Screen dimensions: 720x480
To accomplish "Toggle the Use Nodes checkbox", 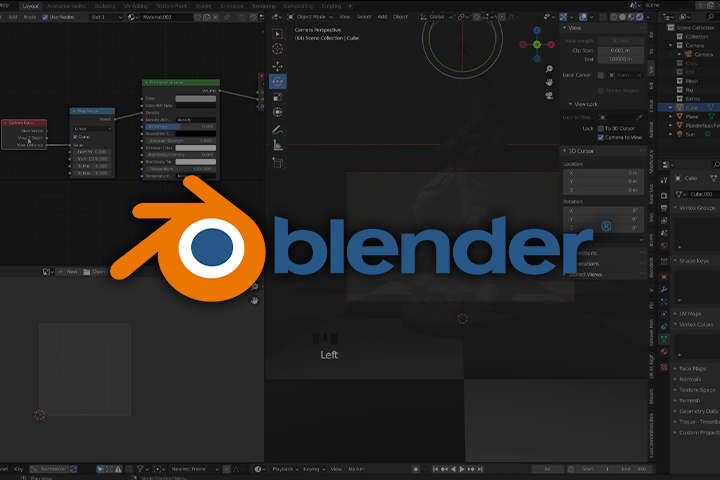I will [45, 17].
